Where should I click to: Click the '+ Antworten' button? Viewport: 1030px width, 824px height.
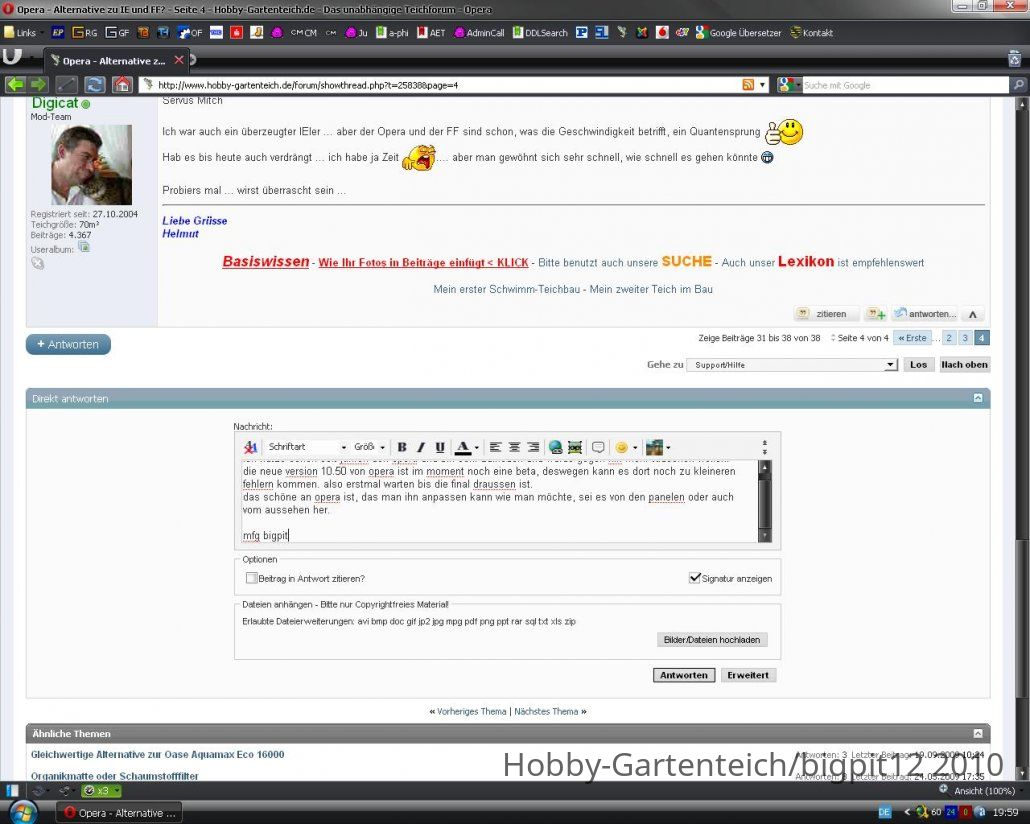(68, 344)
